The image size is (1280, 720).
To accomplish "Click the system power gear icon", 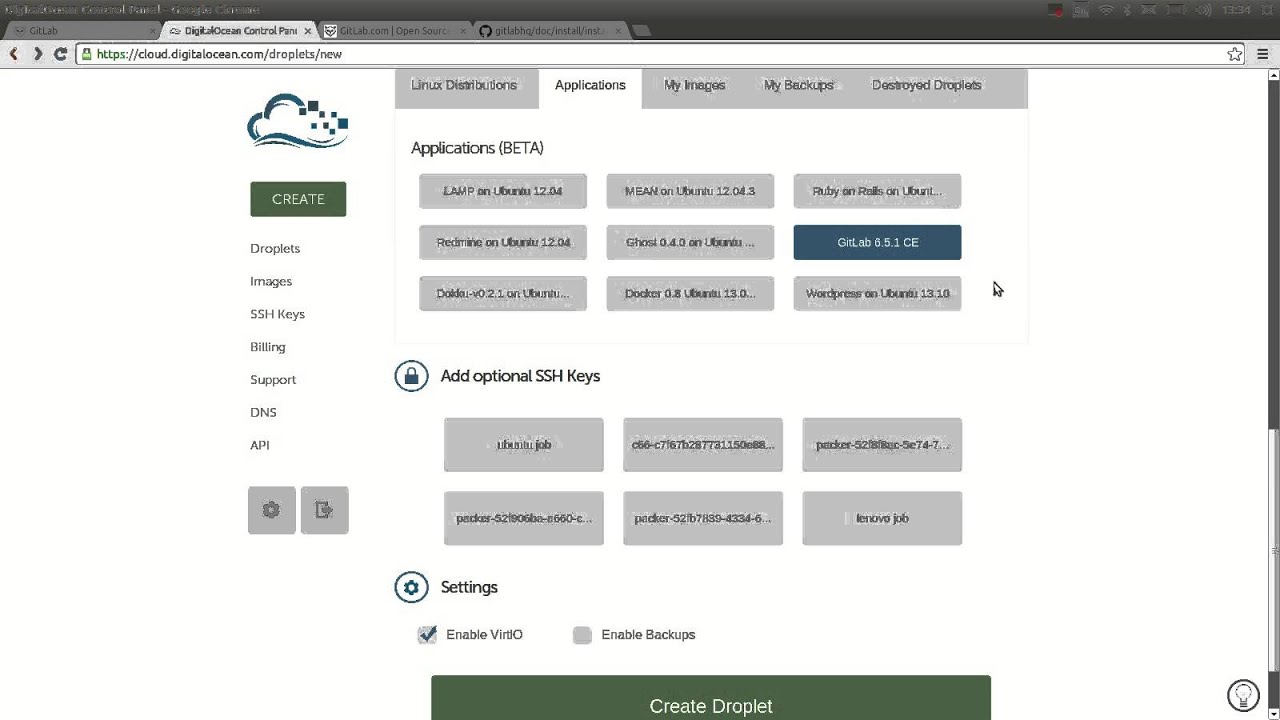I will pos(1267,10).
